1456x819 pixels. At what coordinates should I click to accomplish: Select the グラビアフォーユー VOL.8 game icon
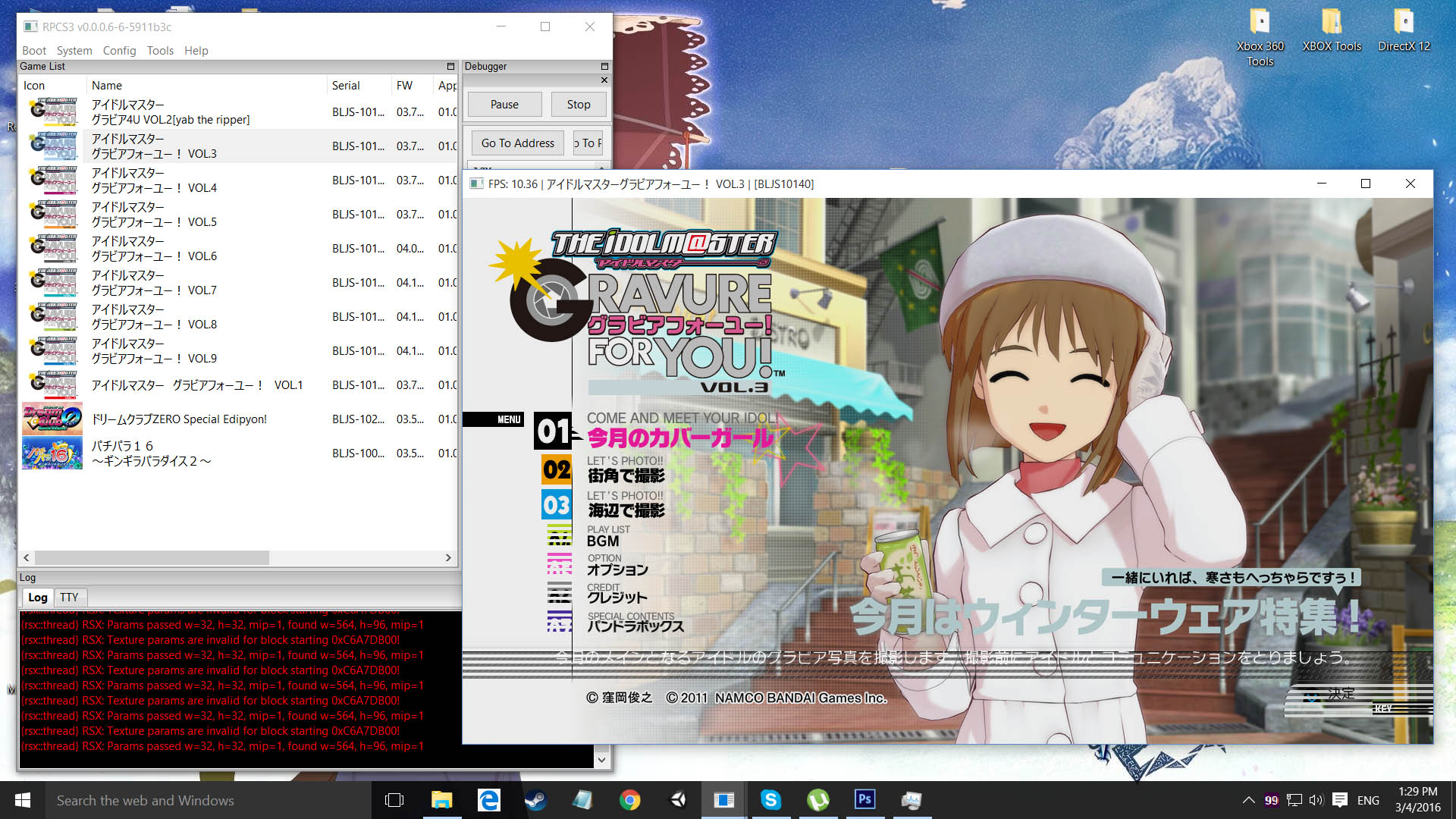pos(52,316)
